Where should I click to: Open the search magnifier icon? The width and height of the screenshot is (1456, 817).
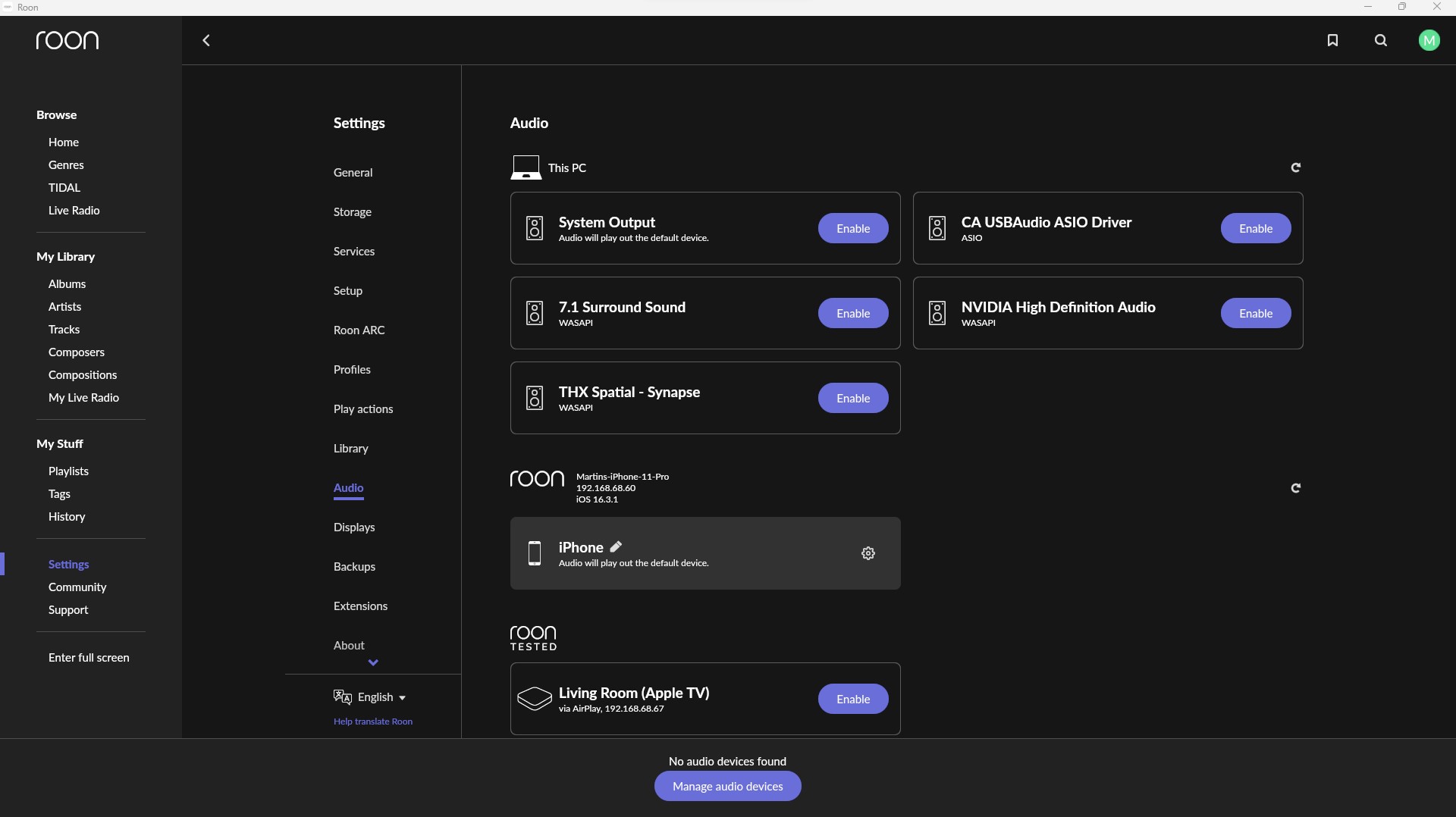click(1381, 40)
